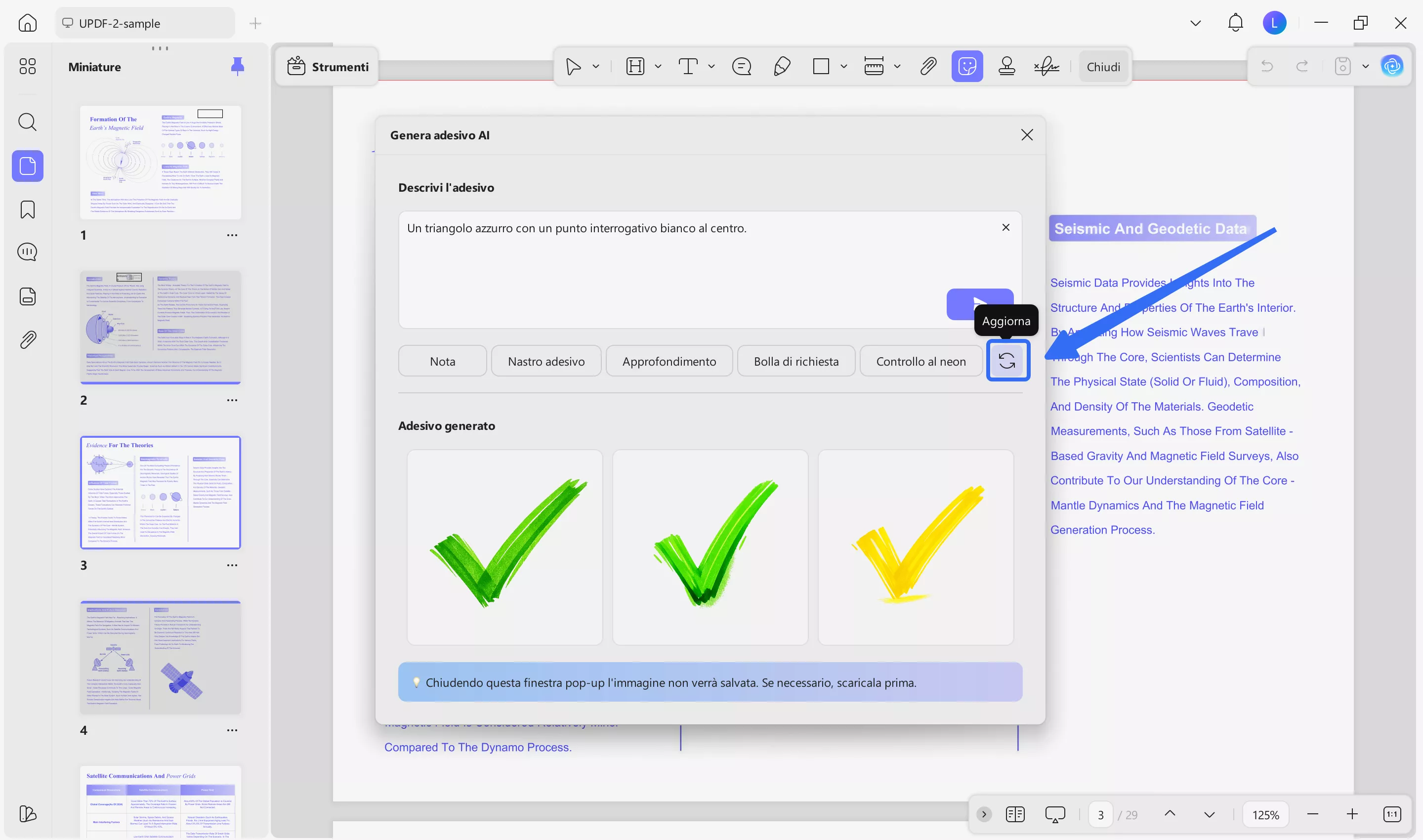Choose the Nastro adesivo style

[x=545, y=361]
